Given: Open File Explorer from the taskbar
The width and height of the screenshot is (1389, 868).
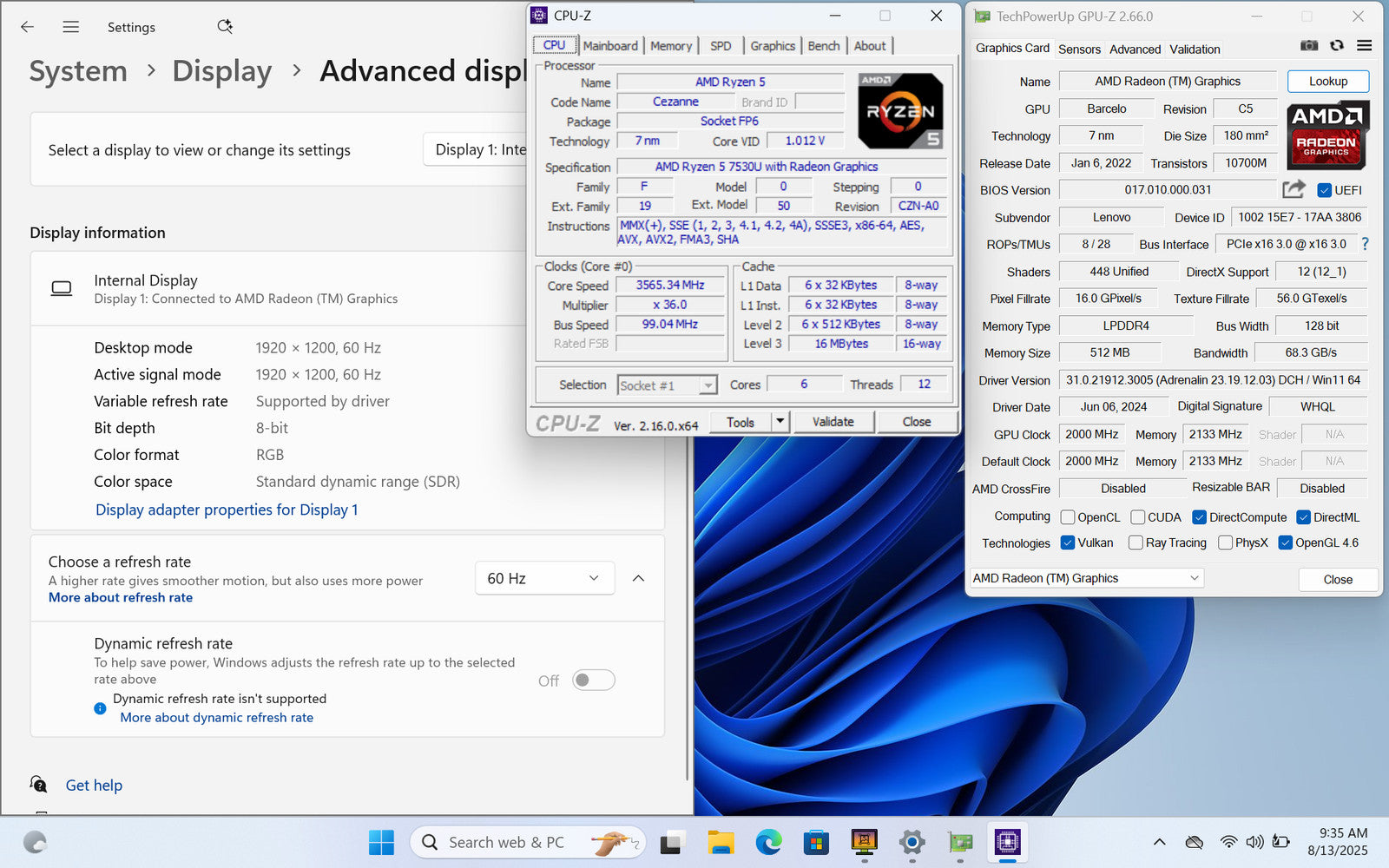Looking at the screenshot, I should [x=721, y=842].
